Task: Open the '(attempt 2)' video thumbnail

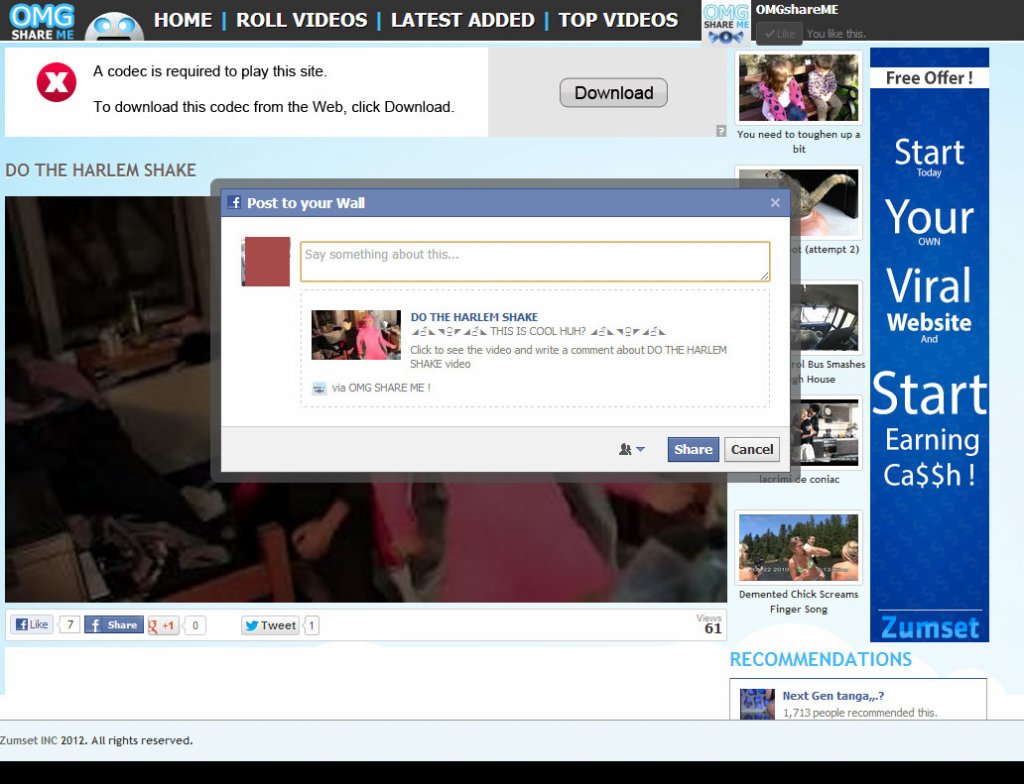Action: [826, 203]
